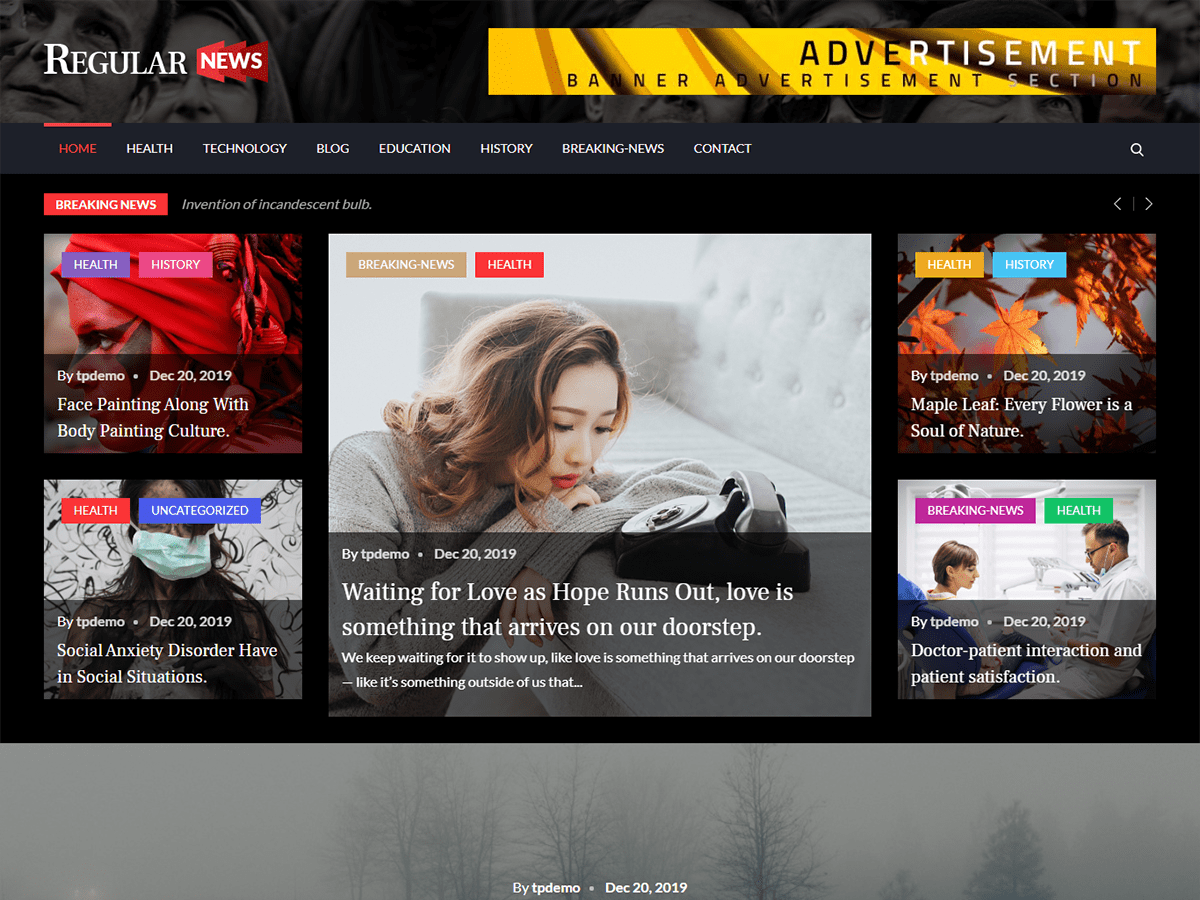This screenshot has width=1200, height=900.
Task: Click the Regular News logo
Action: (x=155, y=61)
